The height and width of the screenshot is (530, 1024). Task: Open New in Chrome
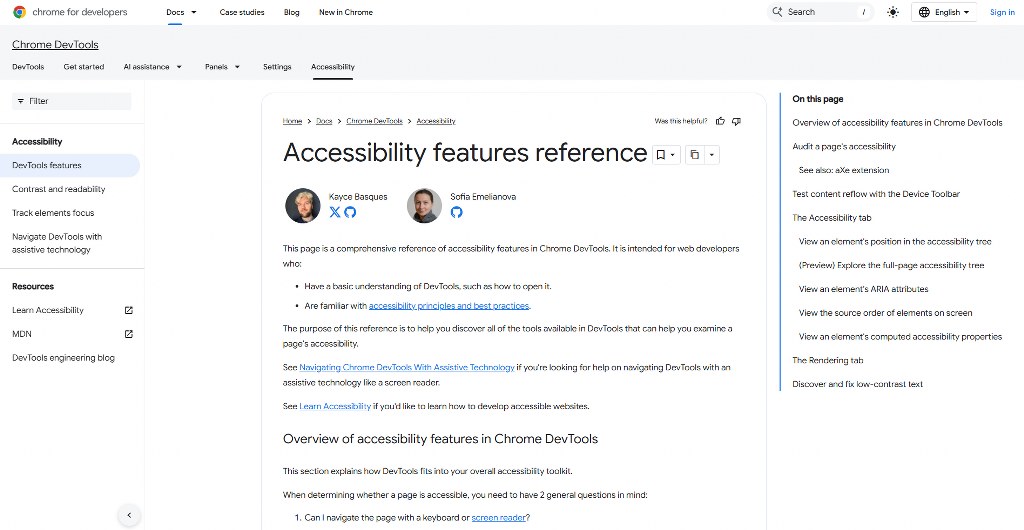coord(345,12)
